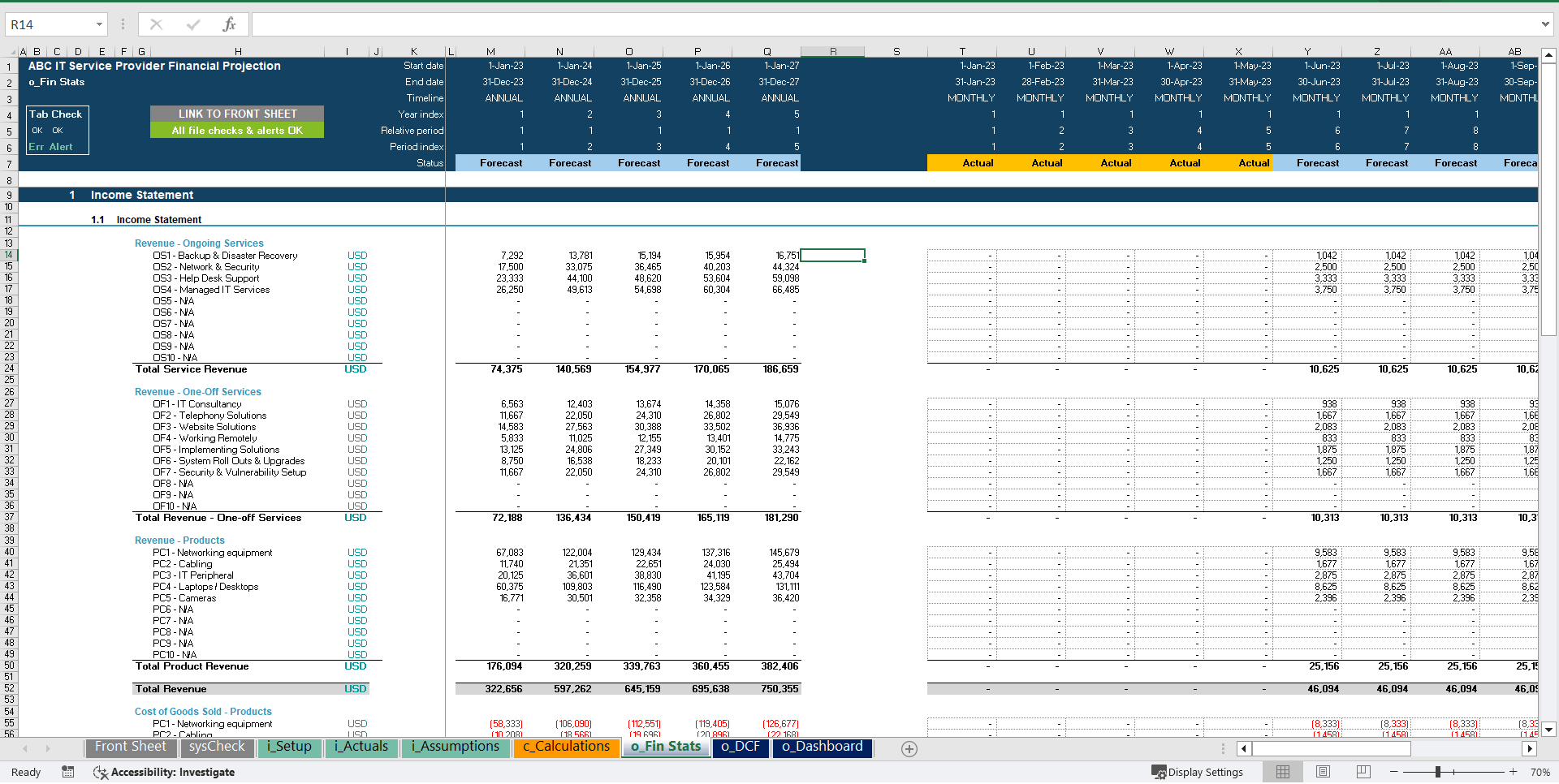Switch to the o_DCF sheet
Image resolution: width=1559 pixels, height=784 pixels.
pos(741,747)
